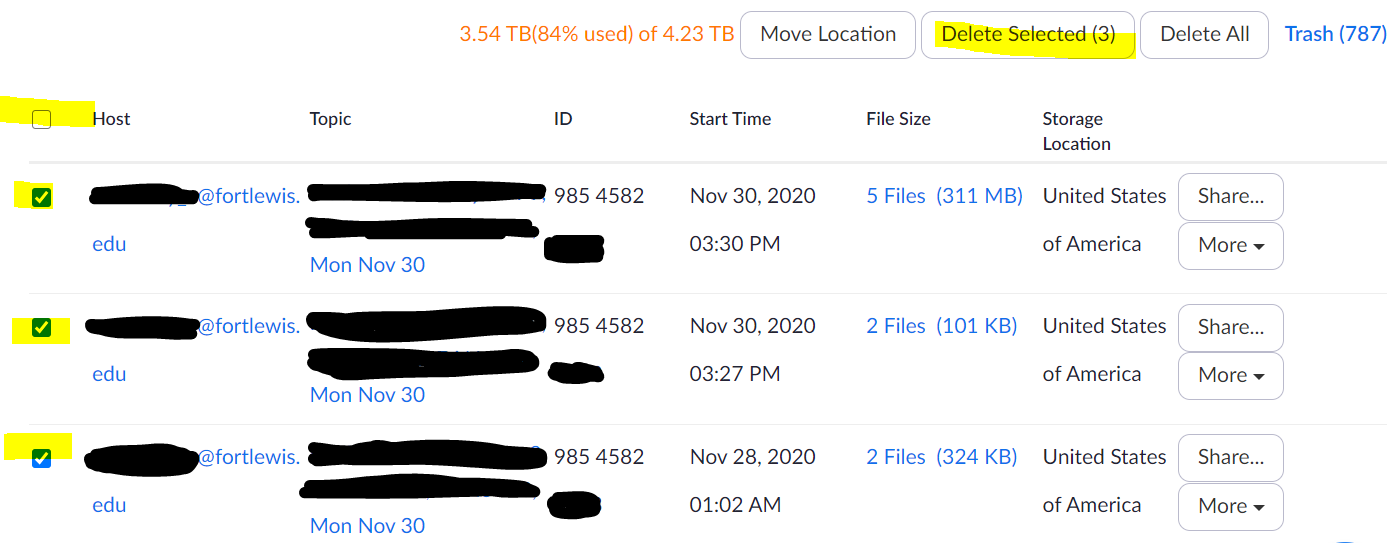This screenshot has width=1389, height=543.
Task: Share the 311 MB recording
Action: coord(1230,197)
